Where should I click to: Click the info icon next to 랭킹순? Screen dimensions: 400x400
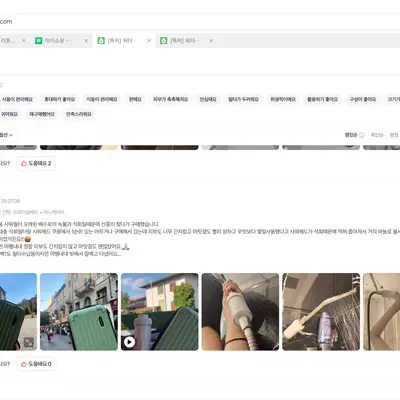point(362,135)
